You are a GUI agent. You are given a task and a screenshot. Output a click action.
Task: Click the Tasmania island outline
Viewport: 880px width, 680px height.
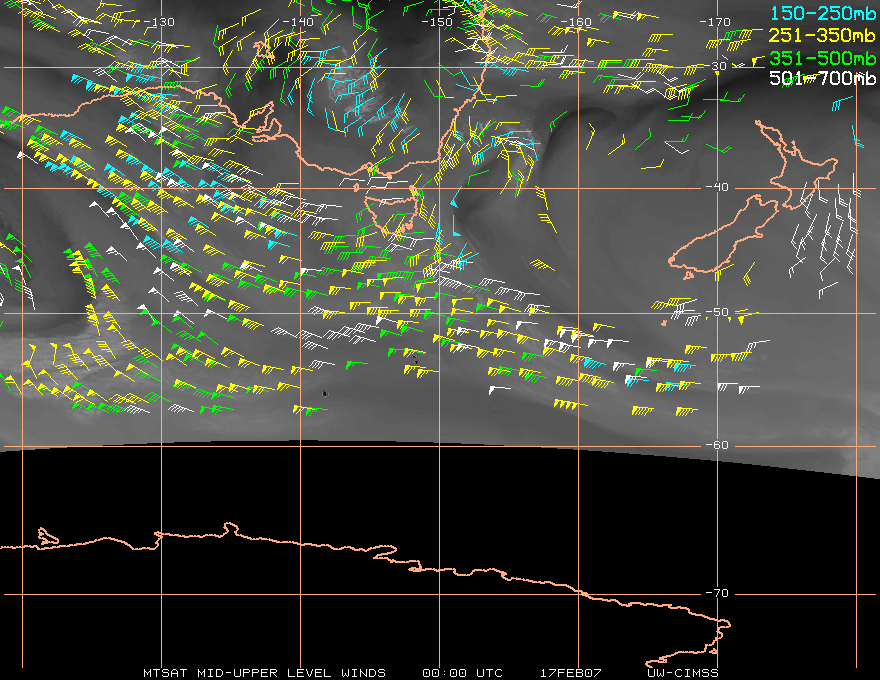(392, 215)
